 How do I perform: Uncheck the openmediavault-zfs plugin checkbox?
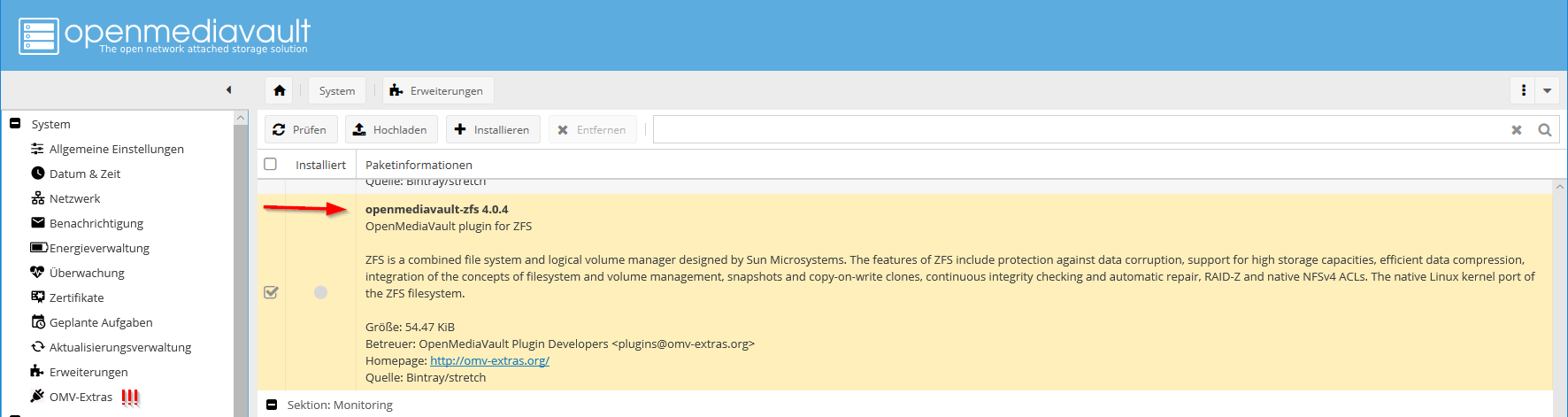(272, 292)
